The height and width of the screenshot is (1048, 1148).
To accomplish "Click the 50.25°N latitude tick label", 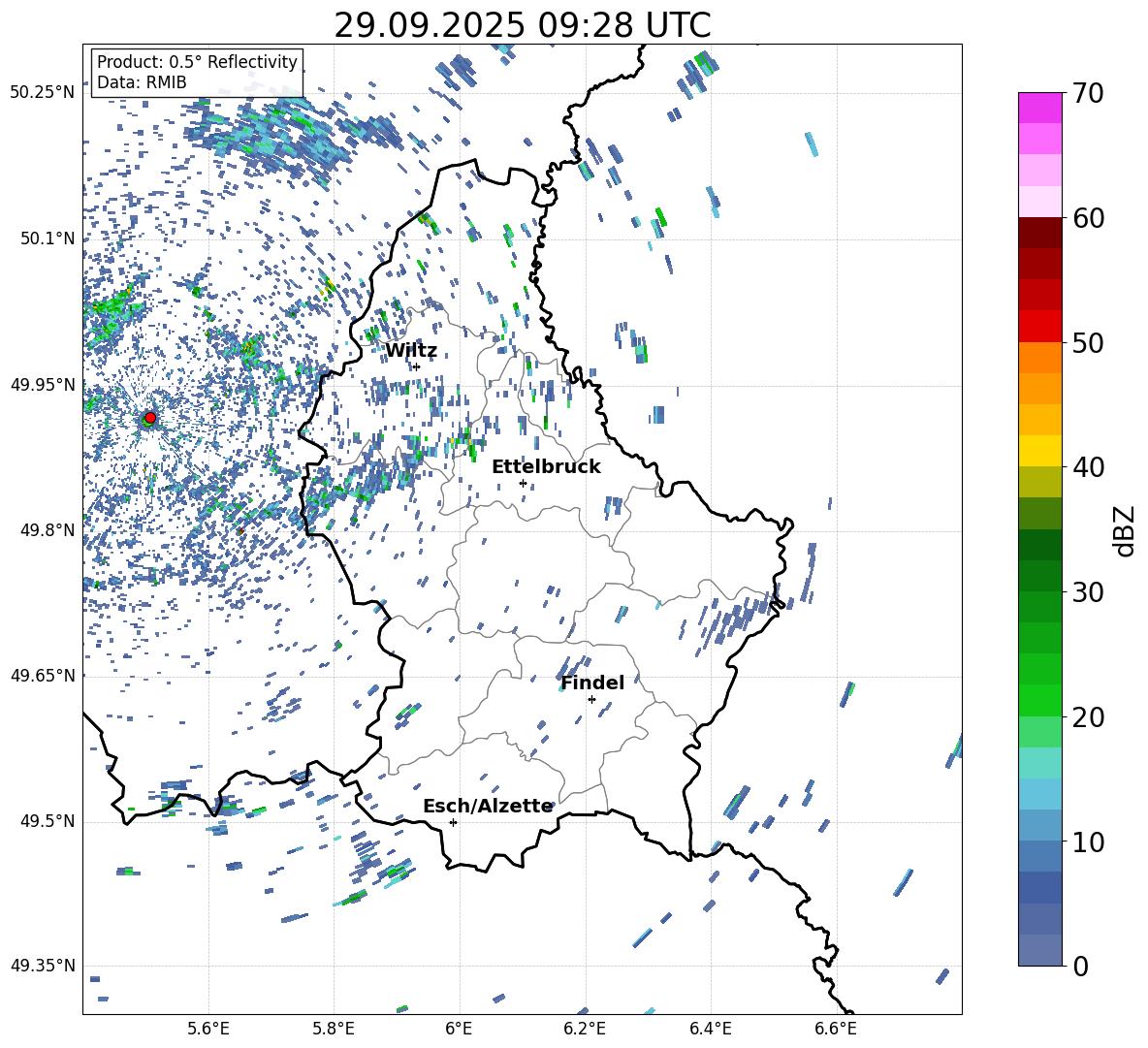I will tap(43, 93).
